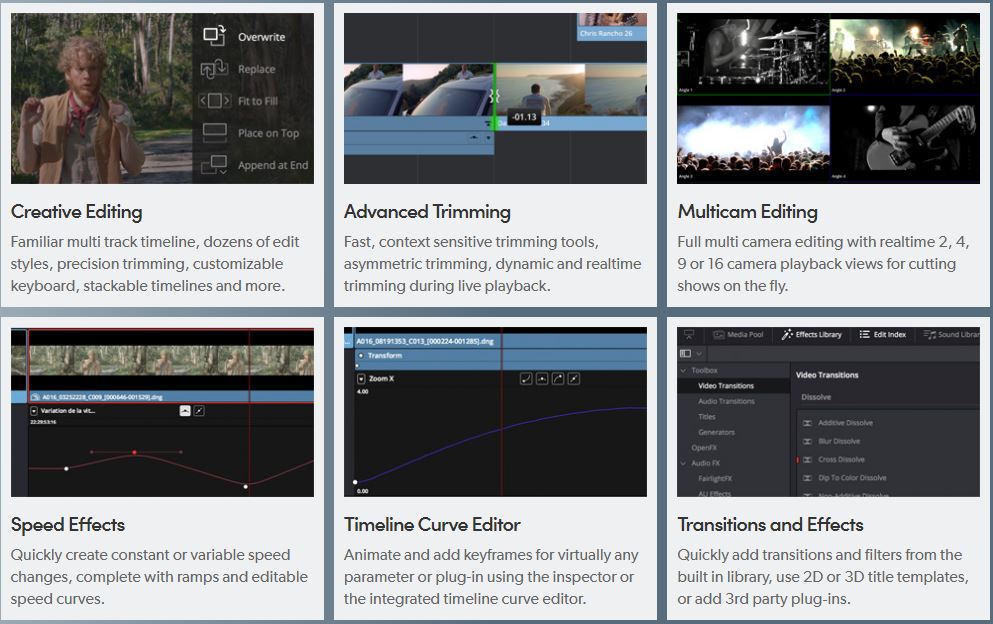Open the Media Pool tab
This screenshot has width=993, height=624.
[738, 334]
